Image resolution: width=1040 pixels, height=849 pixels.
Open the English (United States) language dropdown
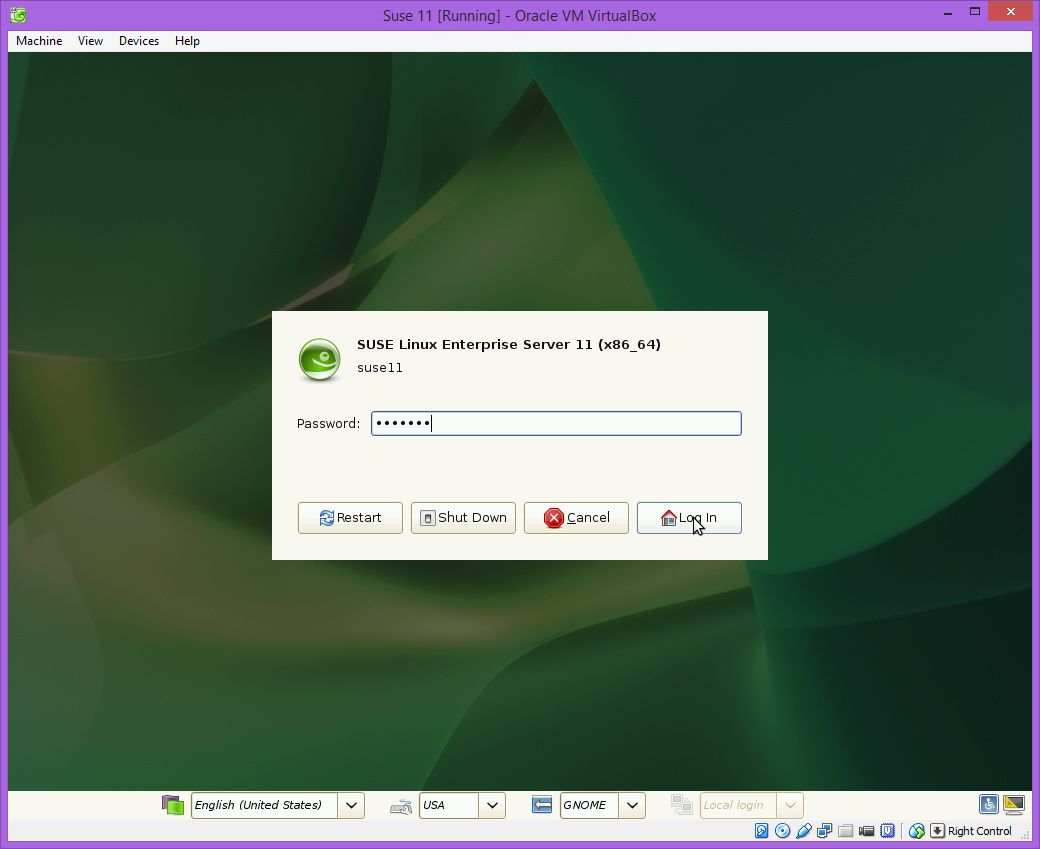[x=277, y=805]
